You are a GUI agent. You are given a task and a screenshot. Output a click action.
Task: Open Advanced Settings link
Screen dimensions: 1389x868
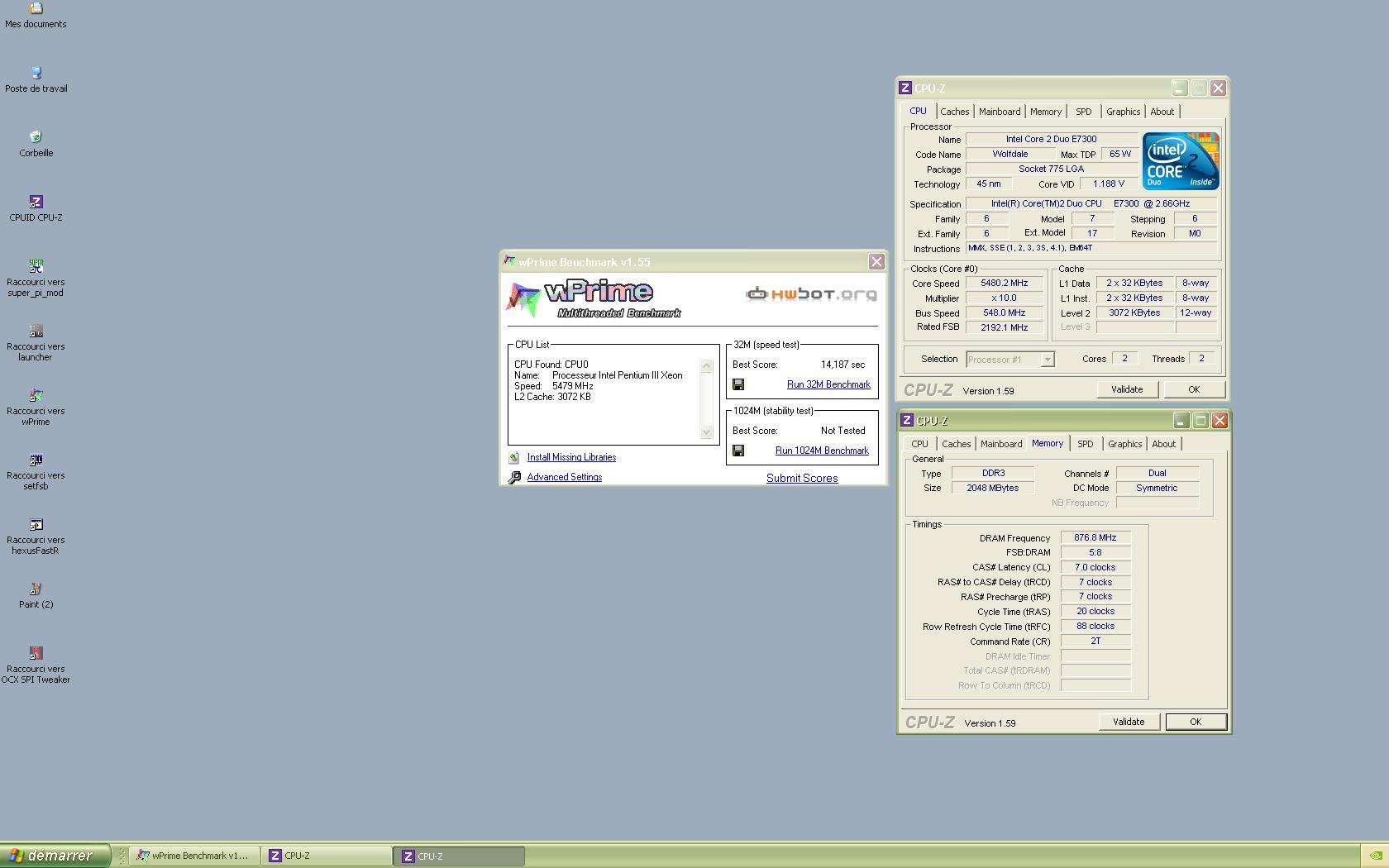pyautogui.click(x=565, y=477)
